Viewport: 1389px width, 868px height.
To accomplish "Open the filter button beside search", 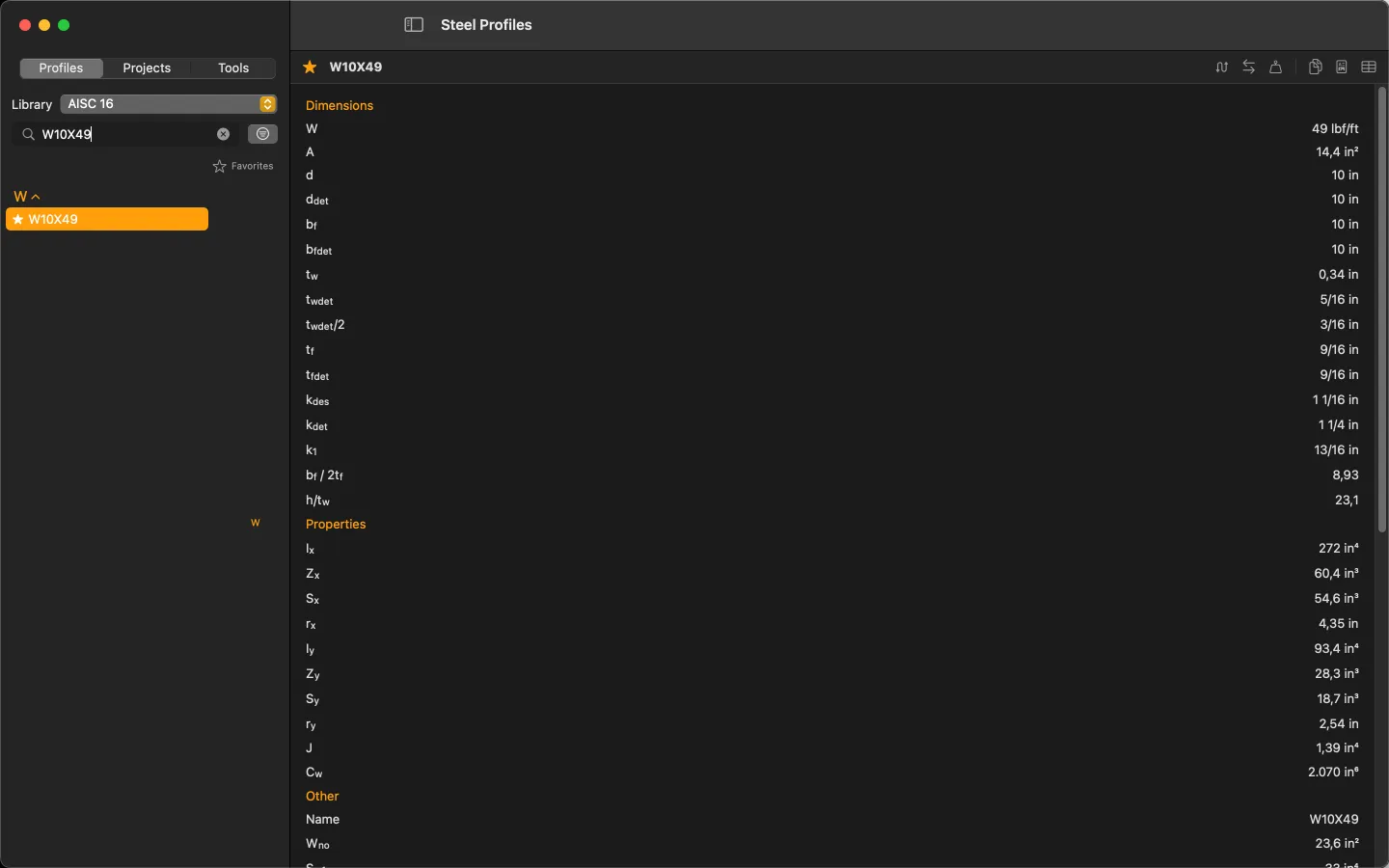I will (262, 134).
